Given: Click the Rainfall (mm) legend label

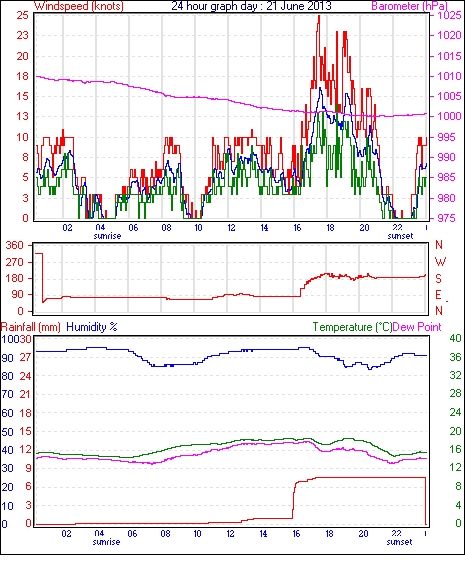Looking at the screenshot, I should point(31,327).
